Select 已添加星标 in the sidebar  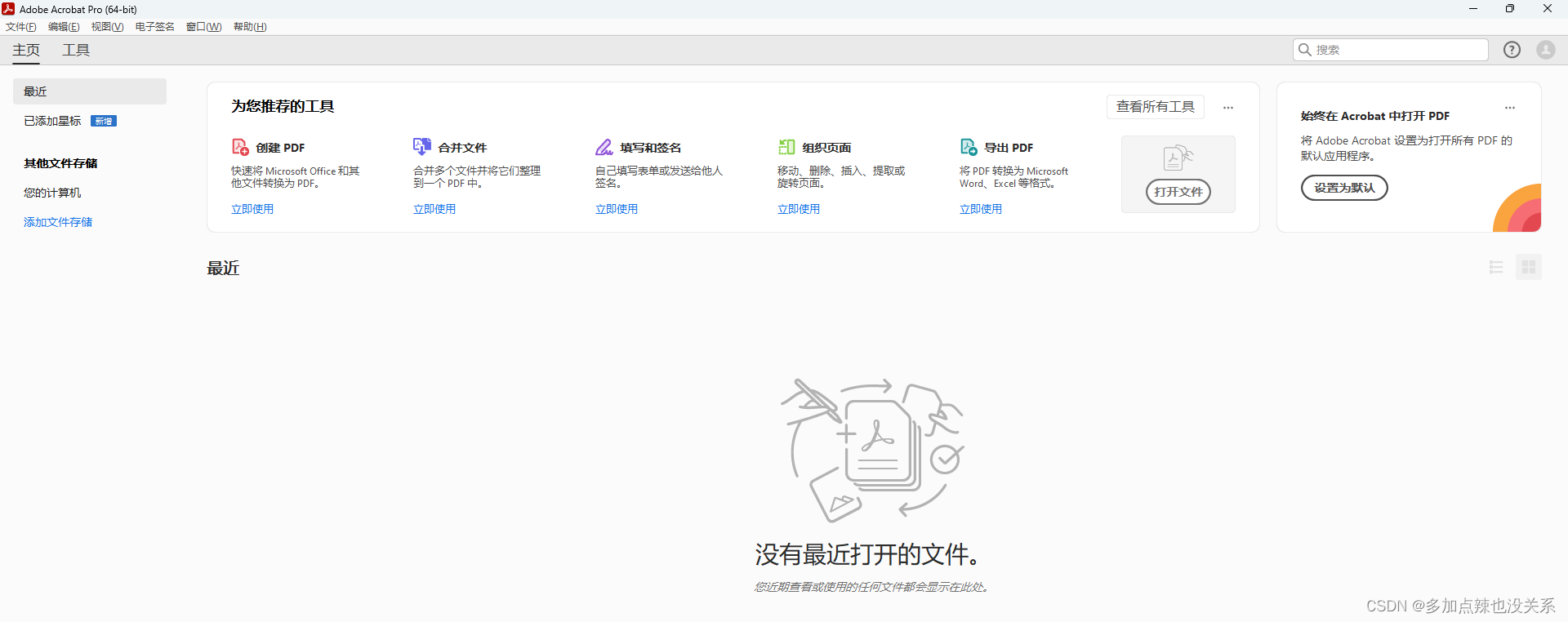(x=52, y=121)
